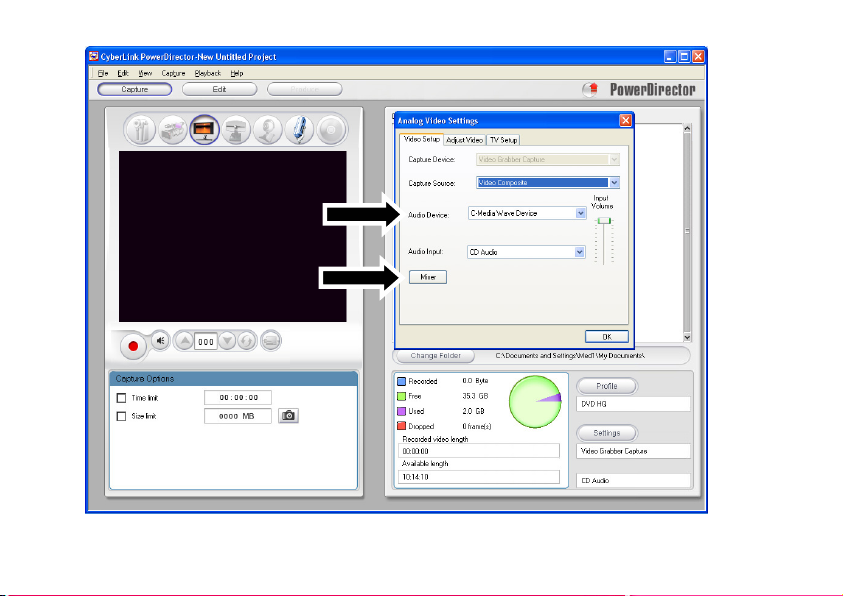Click the Video Grabber Capture settings text

coord(614,451)
